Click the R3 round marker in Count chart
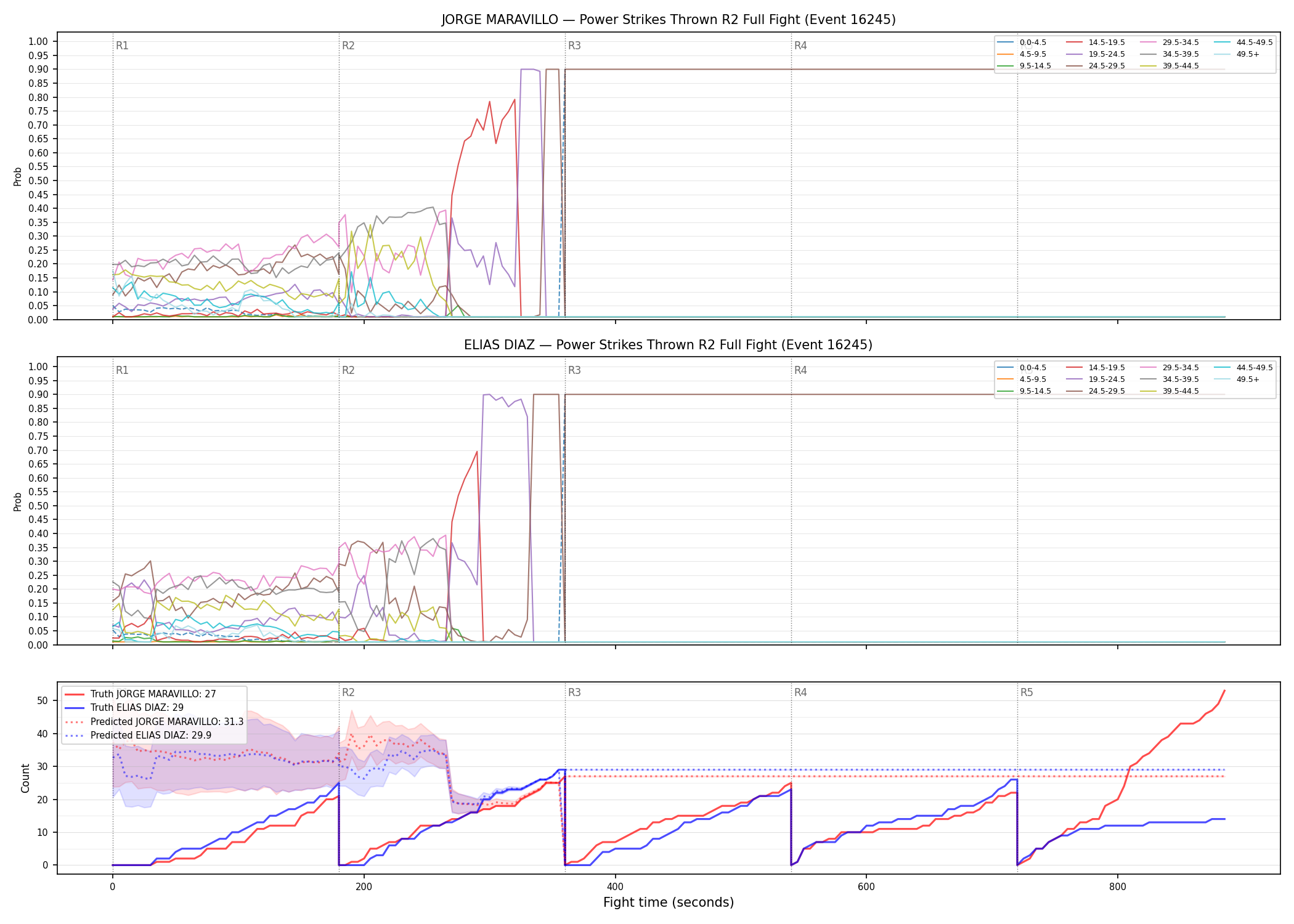Screen dimensions: 1294x924 pyautogui.click(x=574, y=692)
